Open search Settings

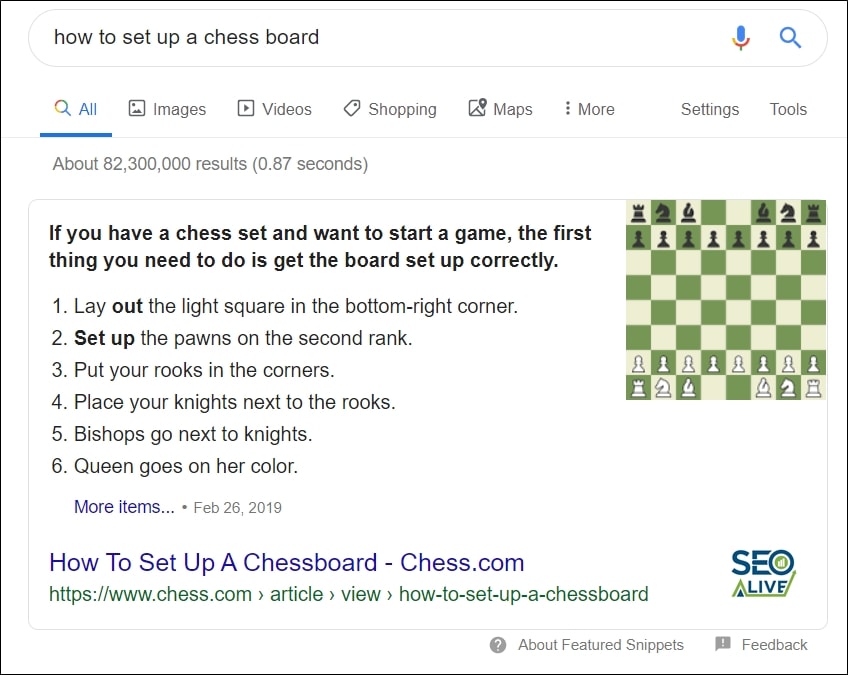709,108
